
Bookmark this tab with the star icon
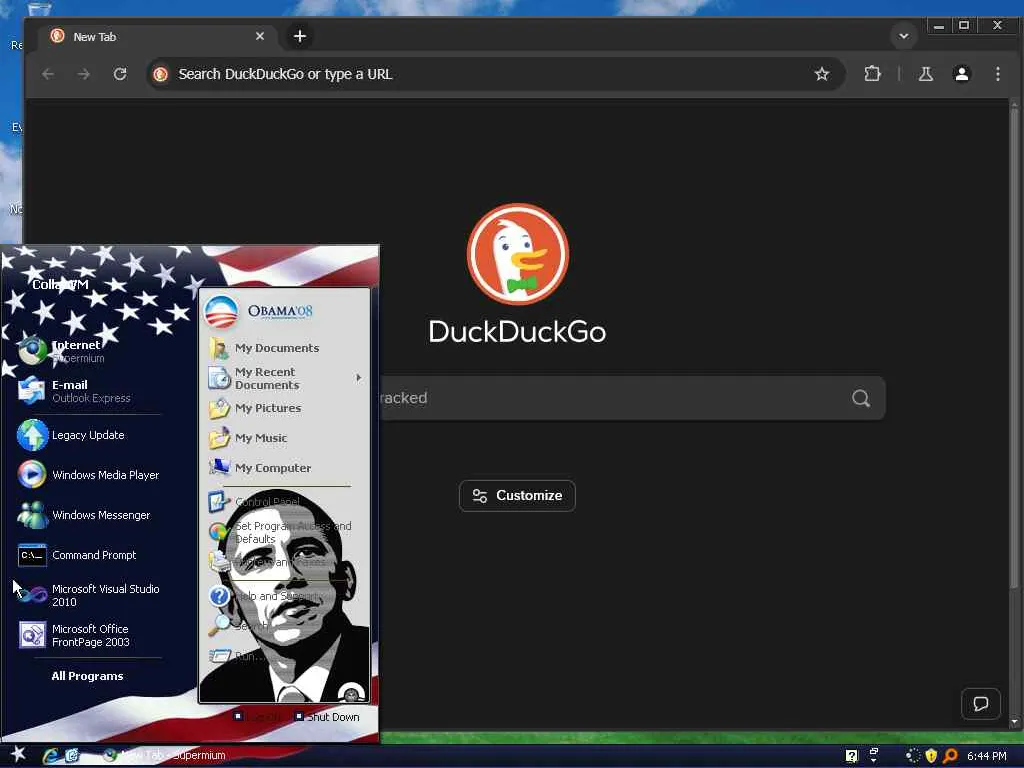822,74
